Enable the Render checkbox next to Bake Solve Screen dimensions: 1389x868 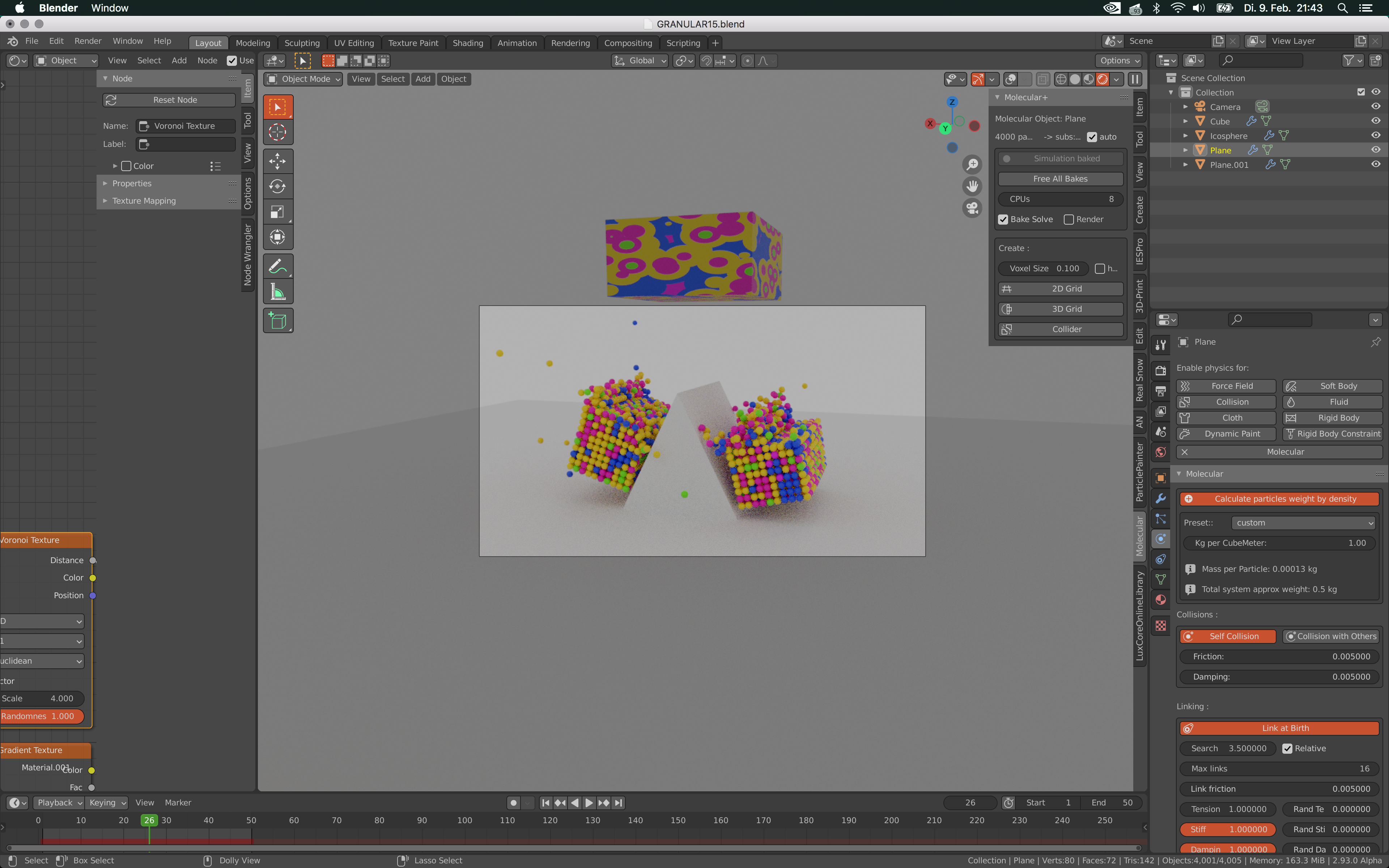pyautogui.click(x=1069, y=219)
